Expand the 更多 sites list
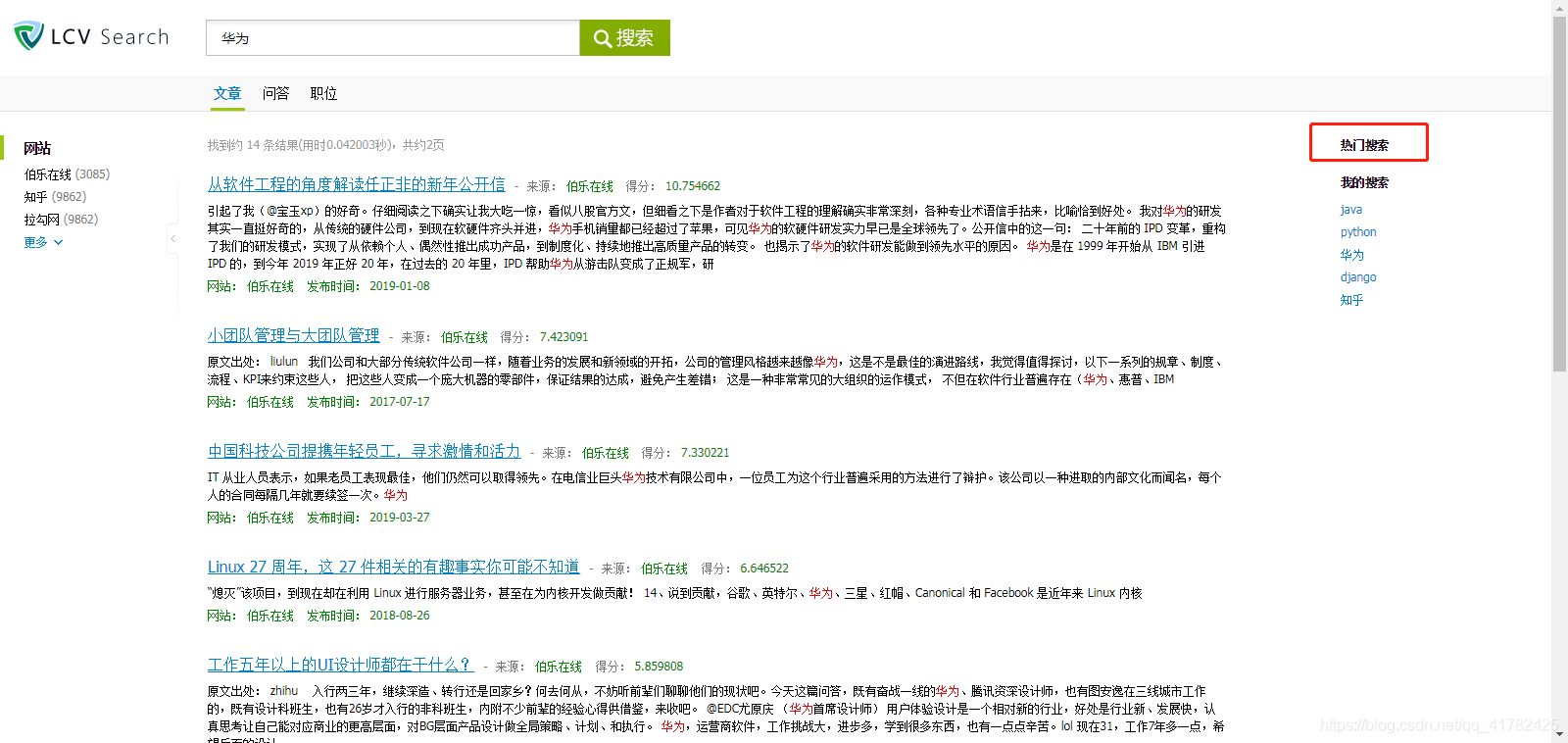 43,242
